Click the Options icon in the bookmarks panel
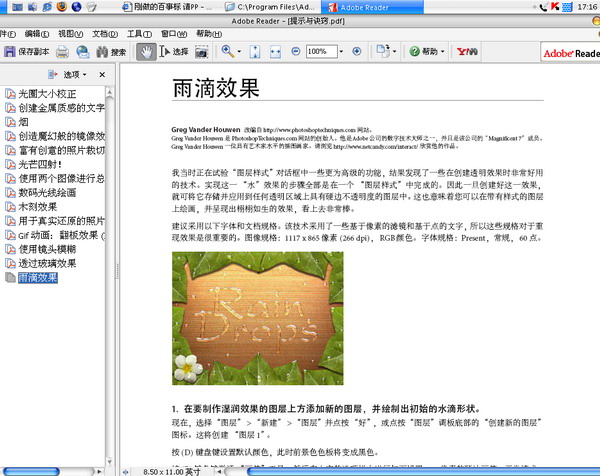The height and width of the screenshot is (476, 600). [52, 74]
